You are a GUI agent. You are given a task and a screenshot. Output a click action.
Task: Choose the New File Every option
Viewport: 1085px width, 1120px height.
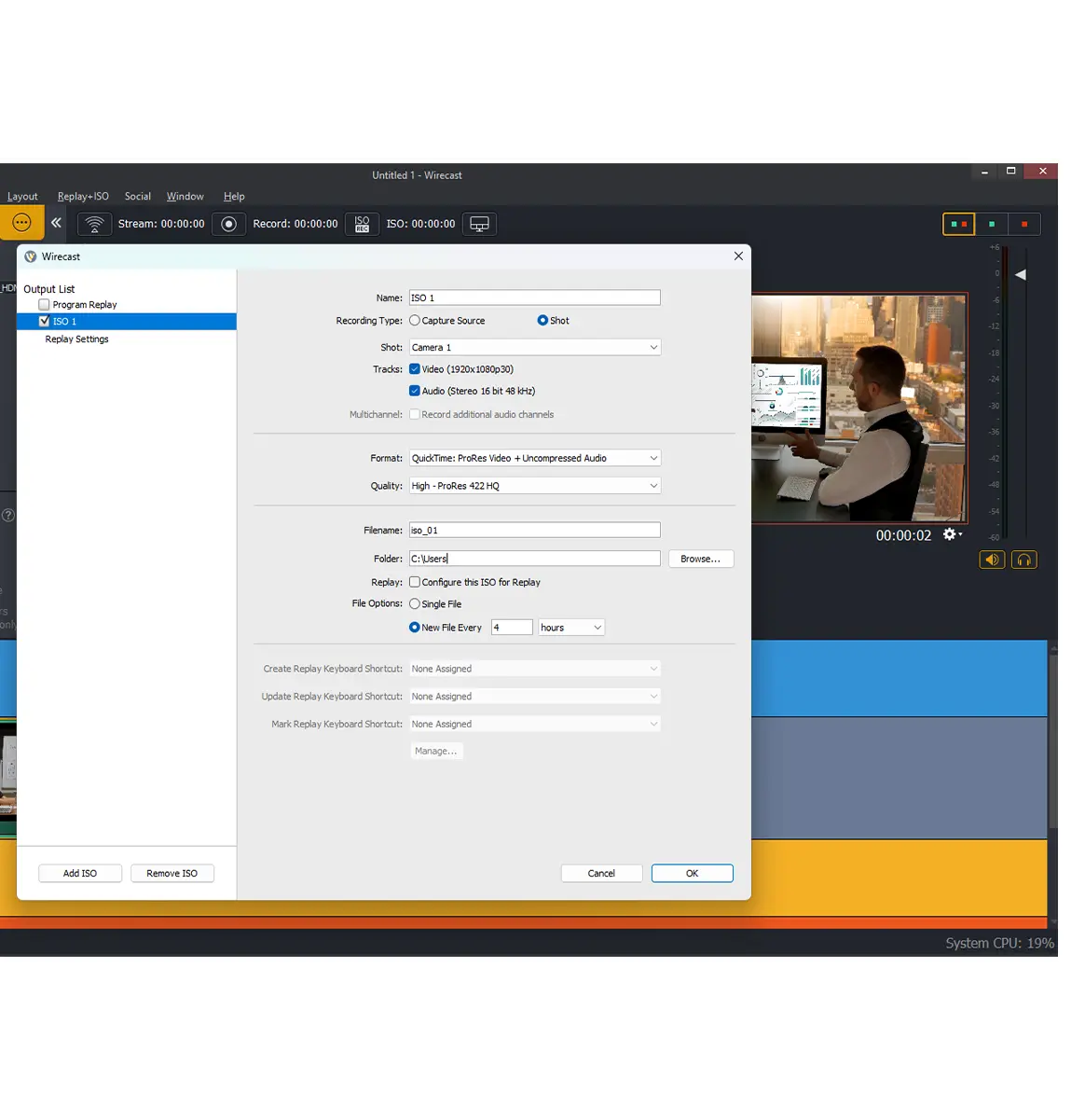(415, 628)
